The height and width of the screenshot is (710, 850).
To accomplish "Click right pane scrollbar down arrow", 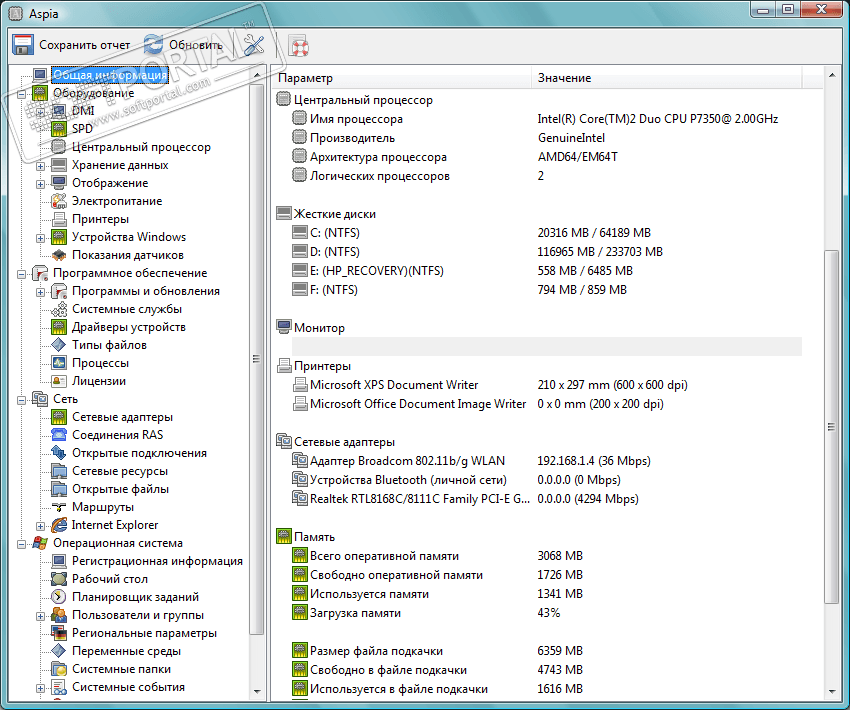I will pyautogui.click(x=832, y=691).
